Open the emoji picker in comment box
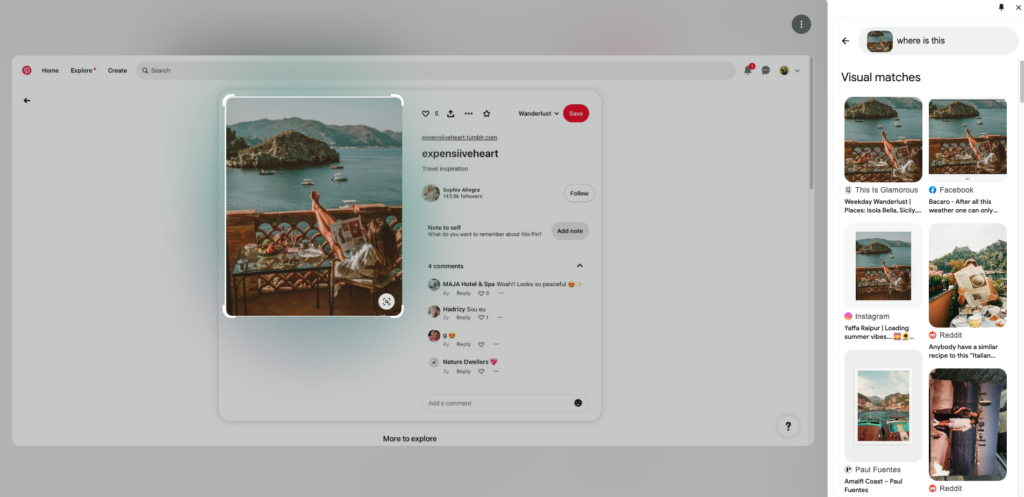 click(578, 403)
